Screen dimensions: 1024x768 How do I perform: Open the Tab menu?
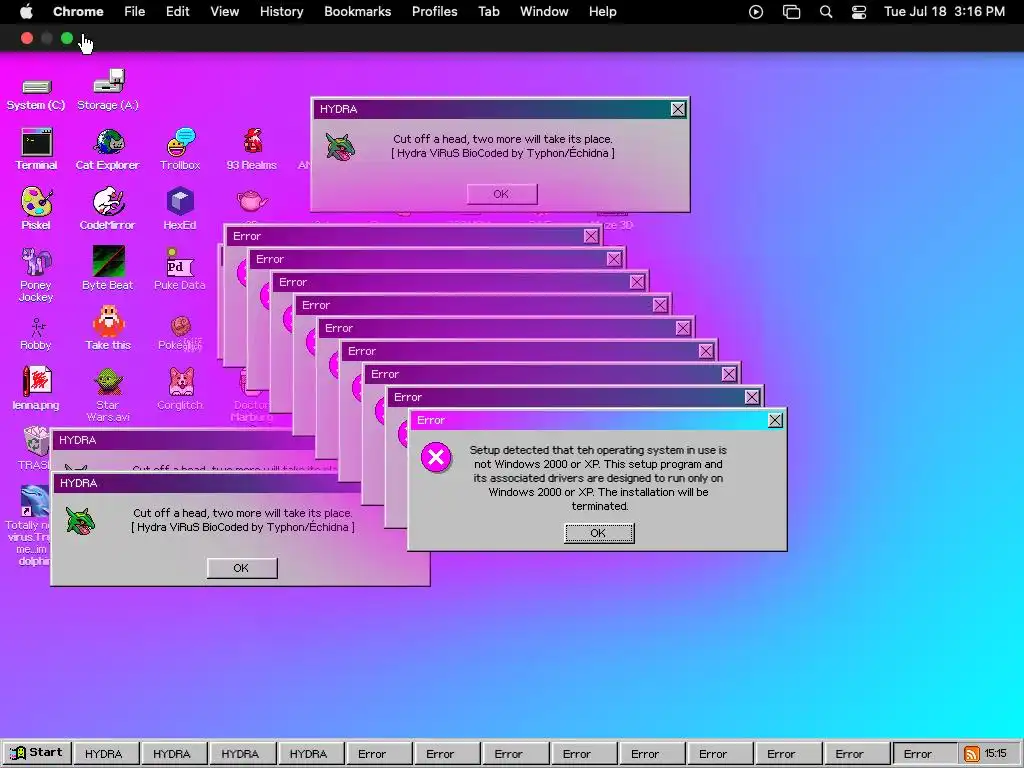click(489, 11)
